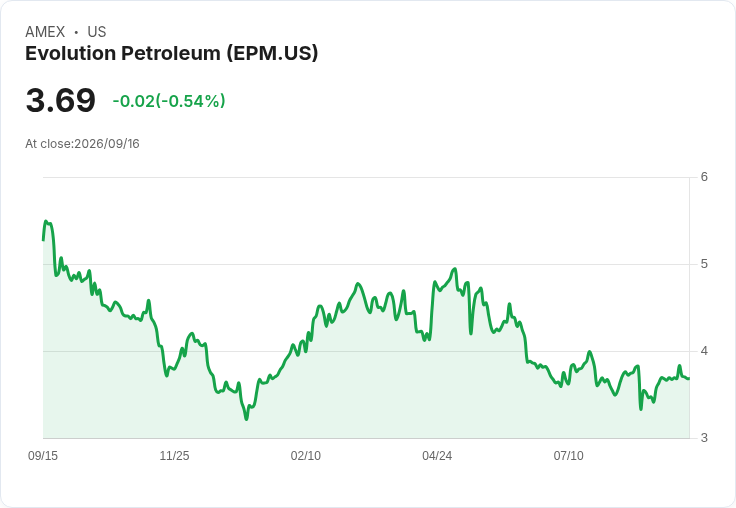Click the lowest trough of the price line
The width and height of the screenshot is (736, 508).
pos(246,419)
